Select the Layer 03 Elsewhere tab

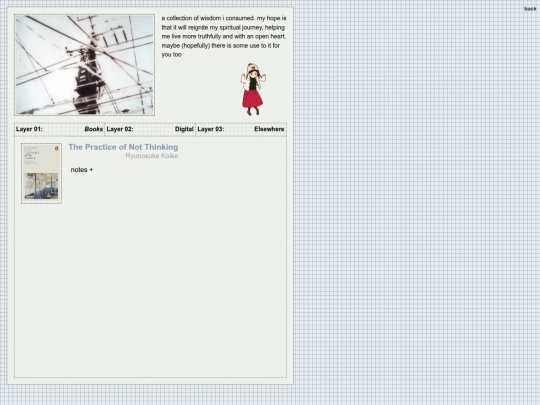pos(241,129)
